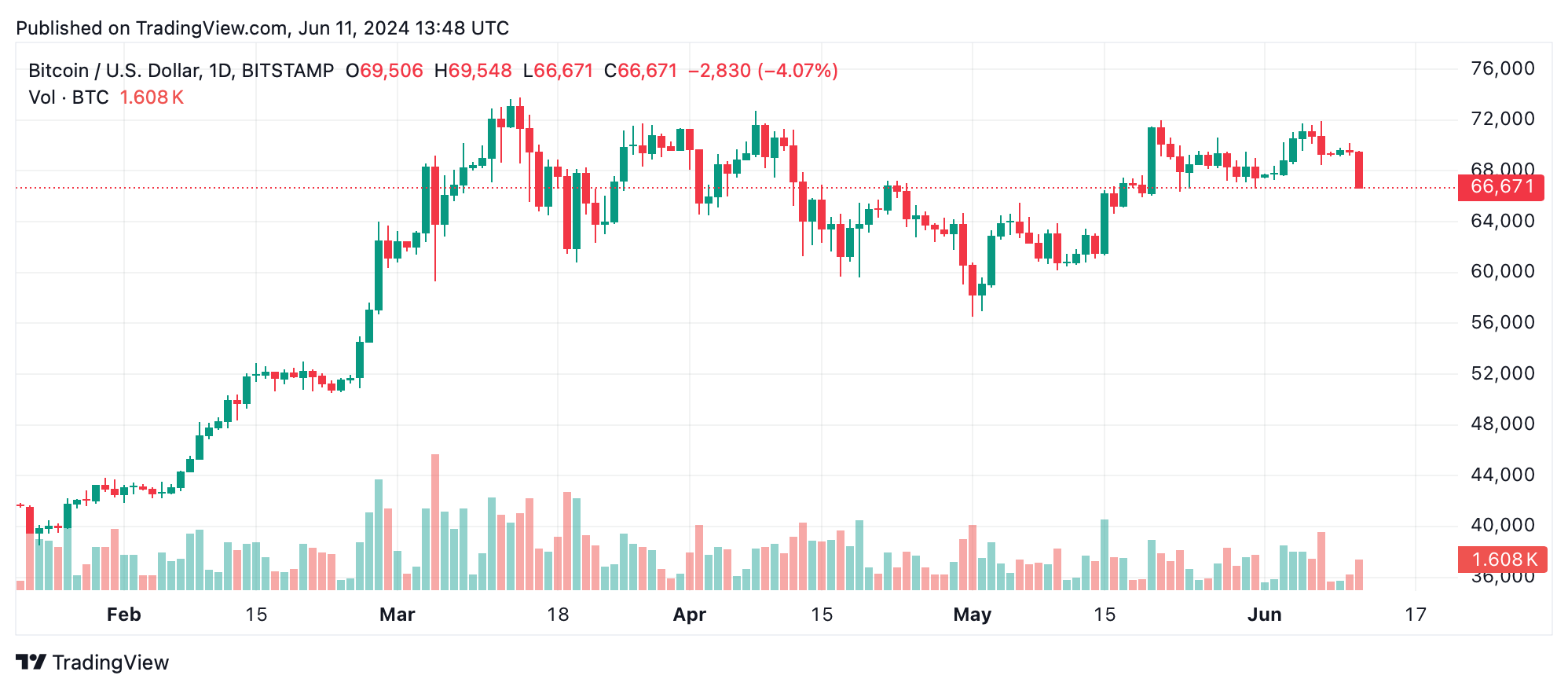1568x690 pixels.
Task: Click the 60,000 price axis label
Action: 1502,272
